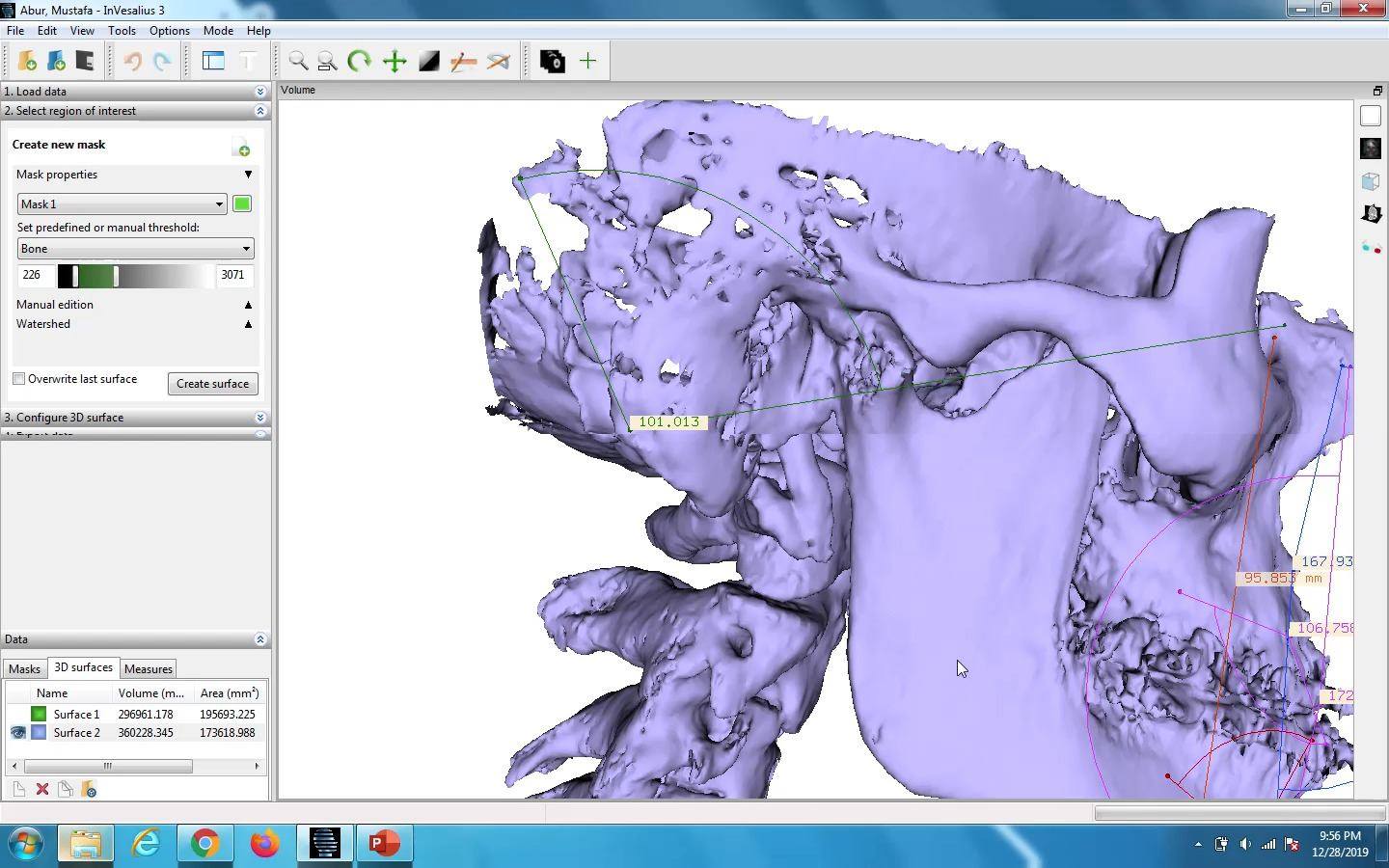
Task: Select the angle measure tool
Action: (499, 62)
